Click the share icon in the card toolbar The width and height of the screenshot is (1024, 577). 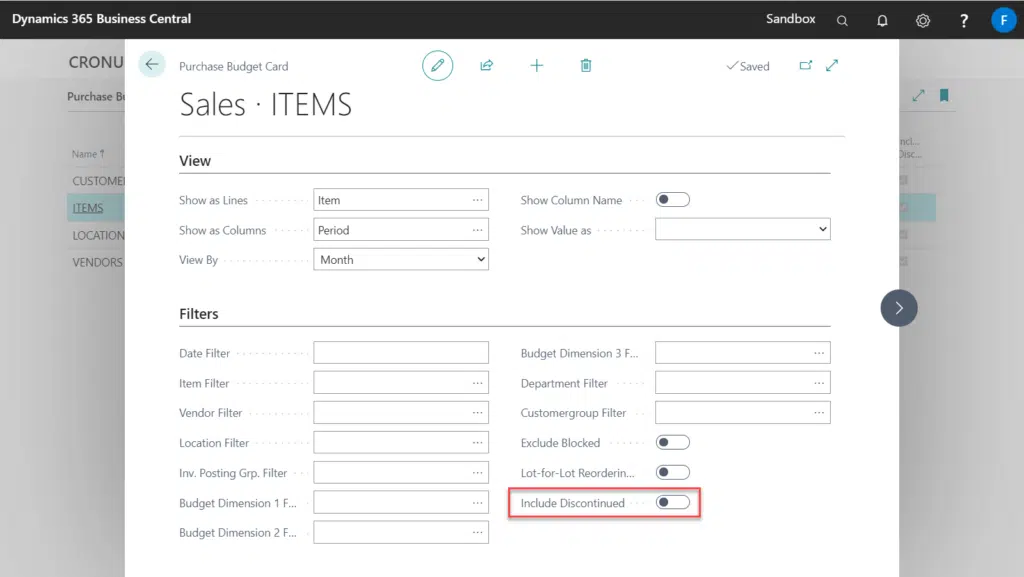[487, 66]
